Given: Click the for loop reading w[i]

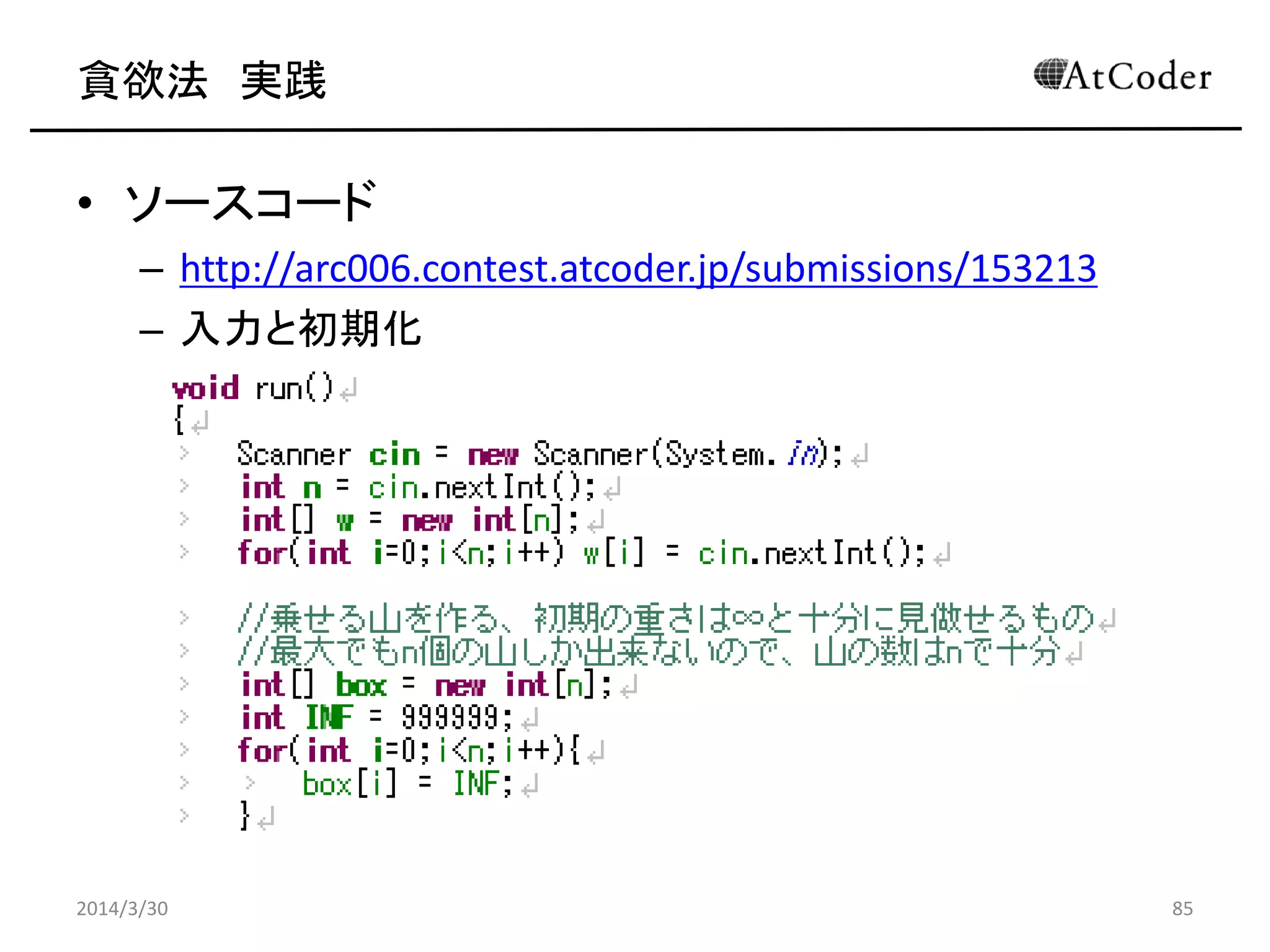Looking at the screenshot, I should [x=581, y=553].
